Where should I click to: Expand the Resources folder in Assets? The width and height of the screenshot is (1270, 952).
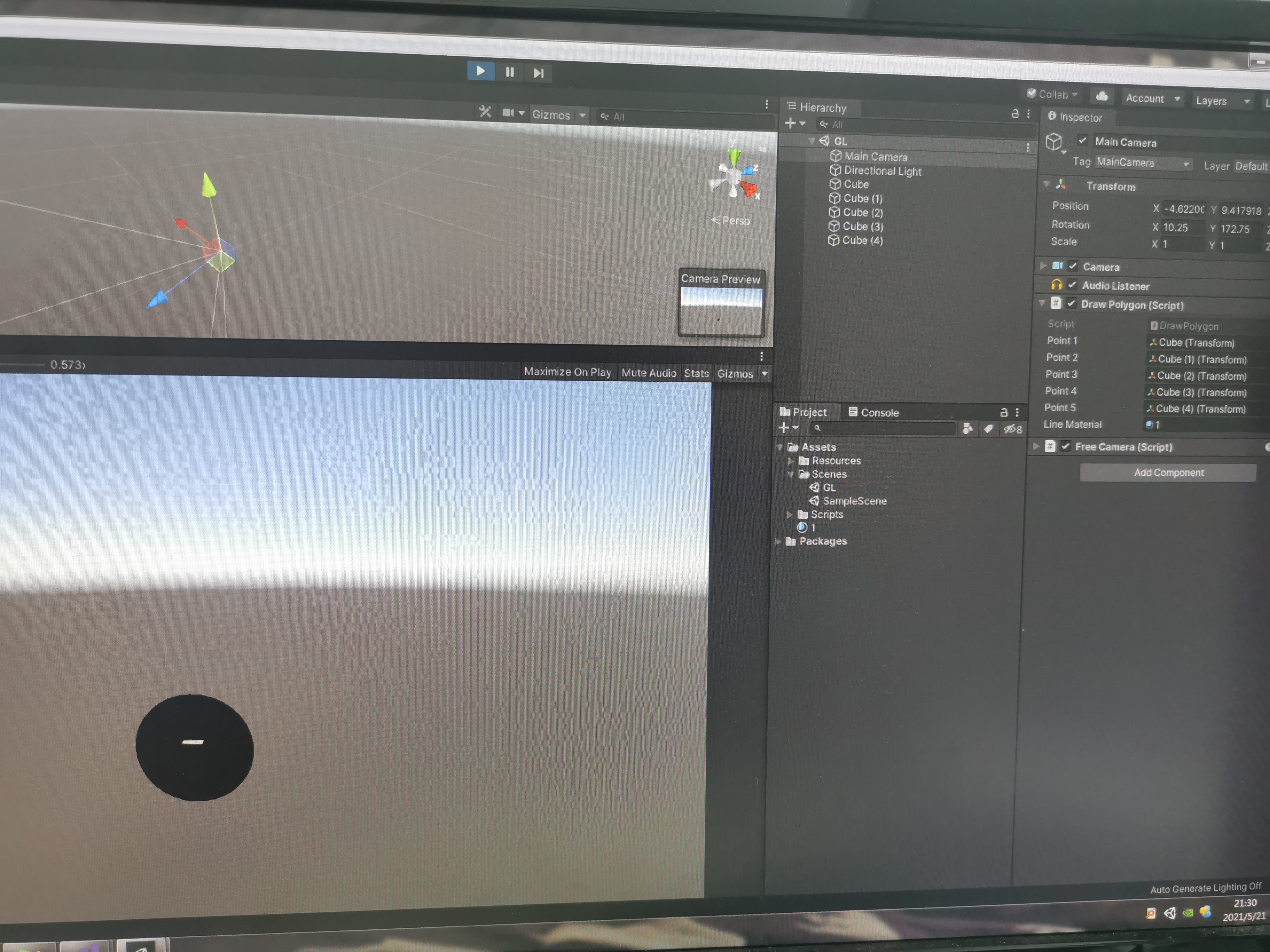[791, 461]
